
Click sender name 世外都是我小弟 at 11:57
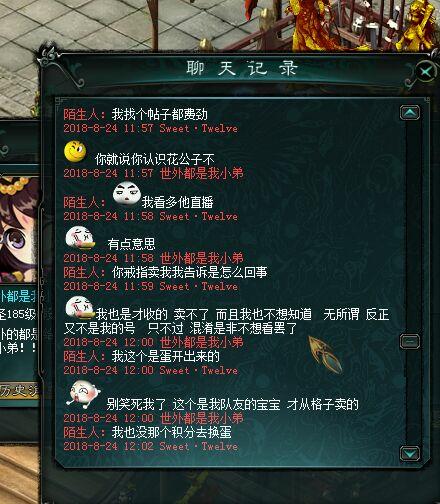(x=202, y=173)
